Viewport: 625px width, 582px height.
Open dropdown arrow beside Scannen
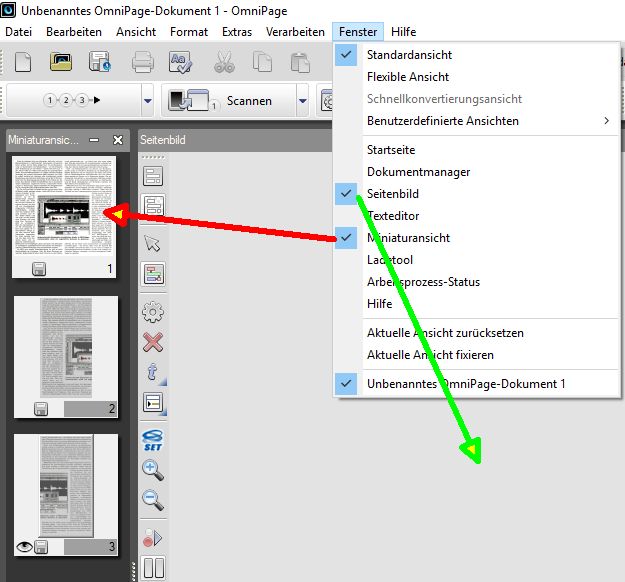click(303, 100)
